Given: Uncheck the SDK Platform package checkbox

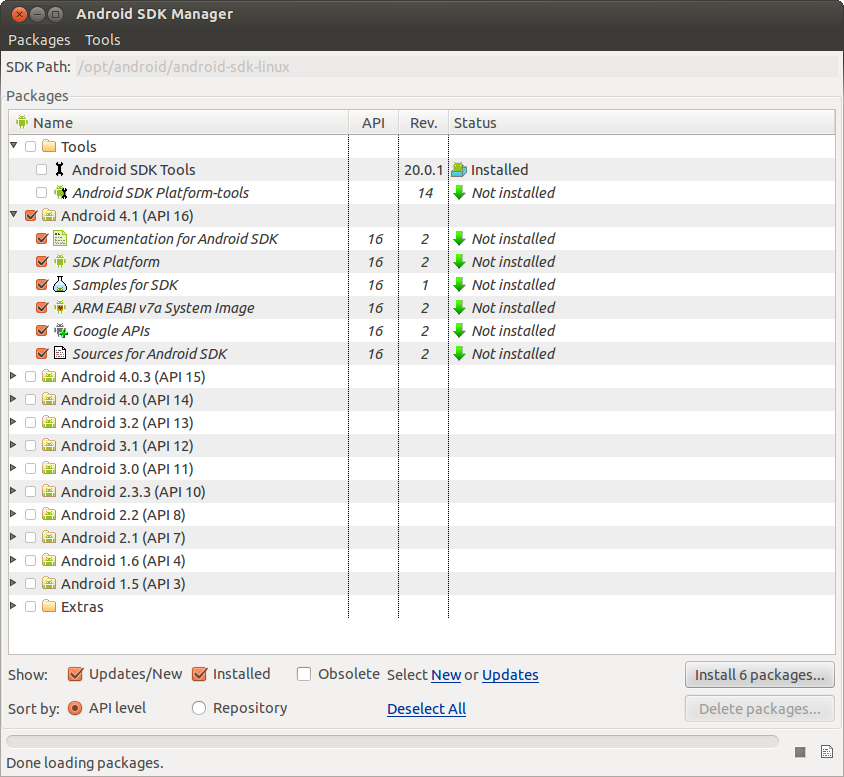Looking at the screenshot, I should (x=42, y=262).
